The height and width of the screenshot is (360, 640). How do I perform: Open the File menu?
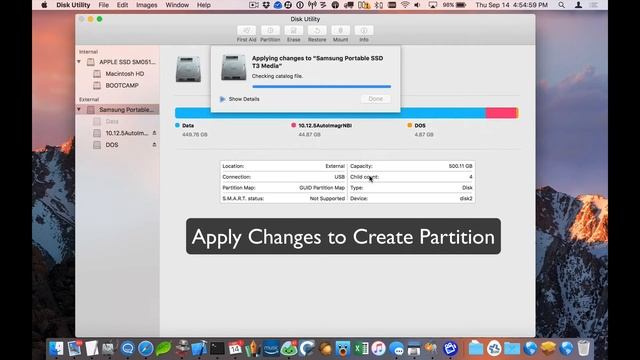click(x=104, y=5)
